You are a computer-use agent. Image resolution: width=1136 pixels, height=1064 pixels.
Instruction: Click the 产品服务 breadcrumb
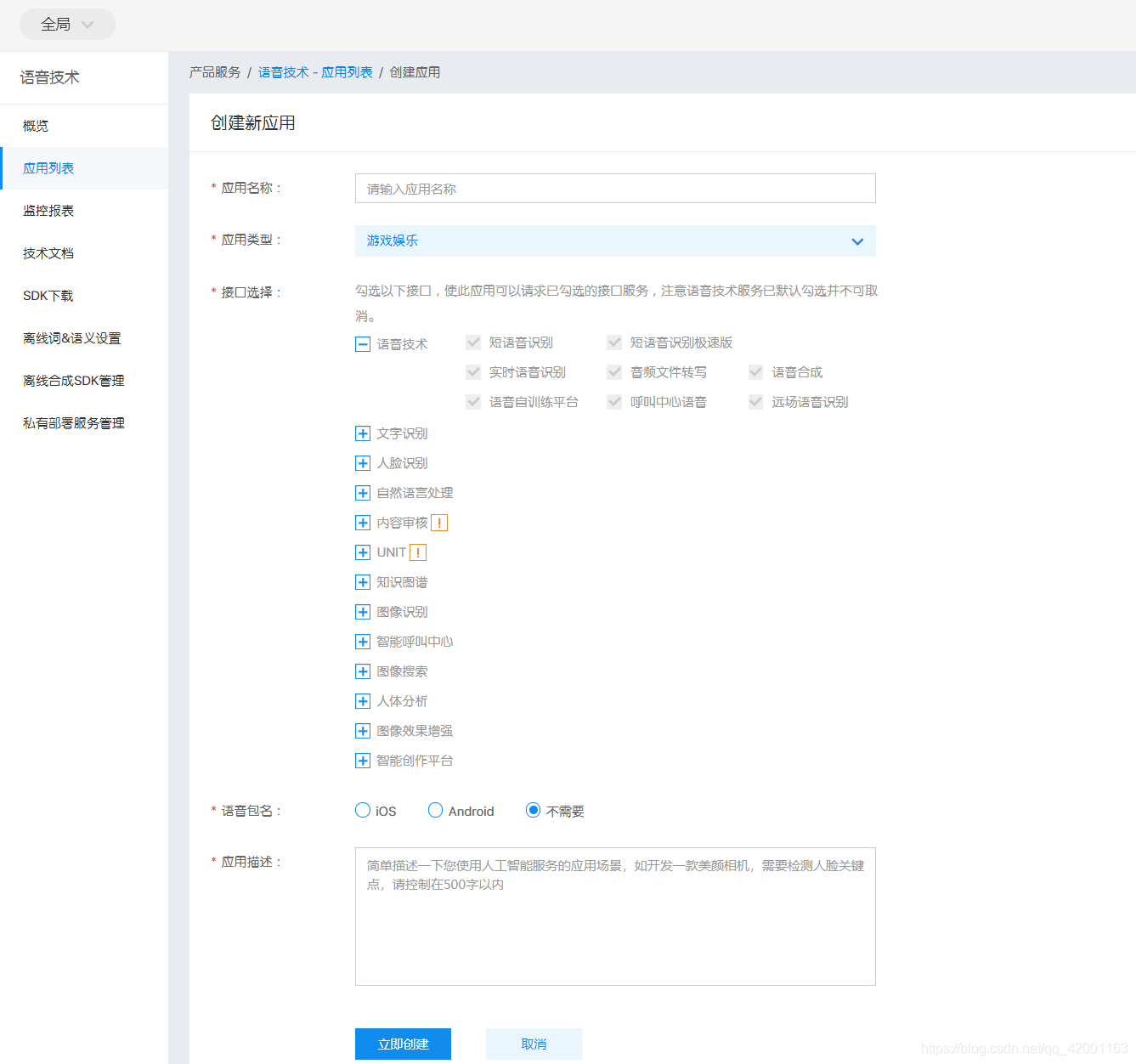(215, 72)
